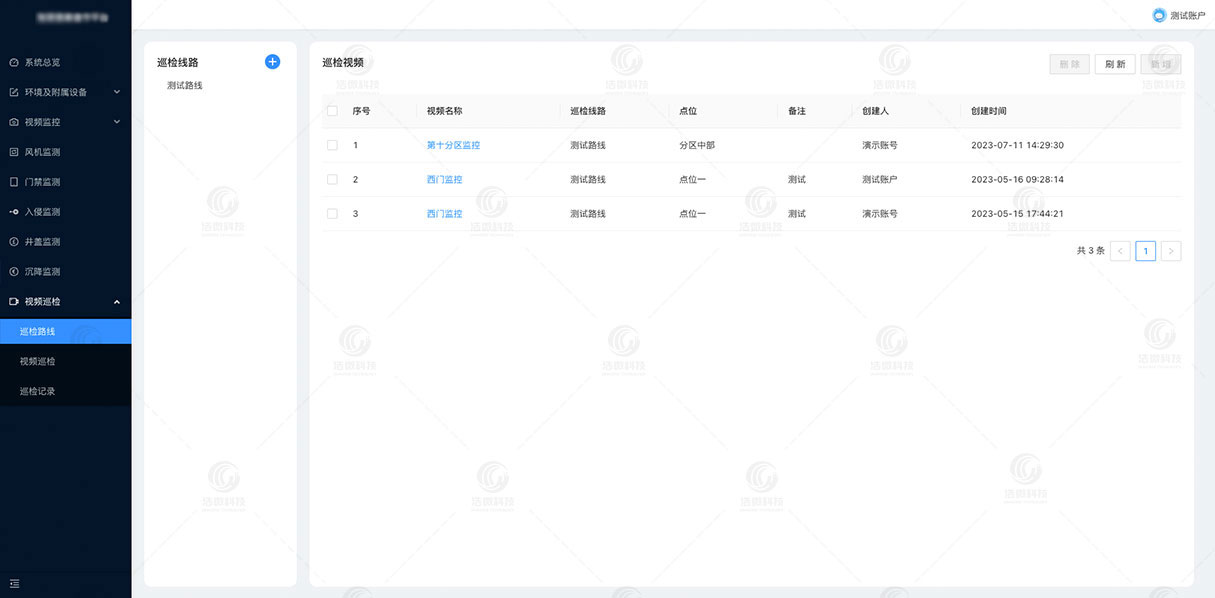Select the 入侵监测 monitoring item

45,211
